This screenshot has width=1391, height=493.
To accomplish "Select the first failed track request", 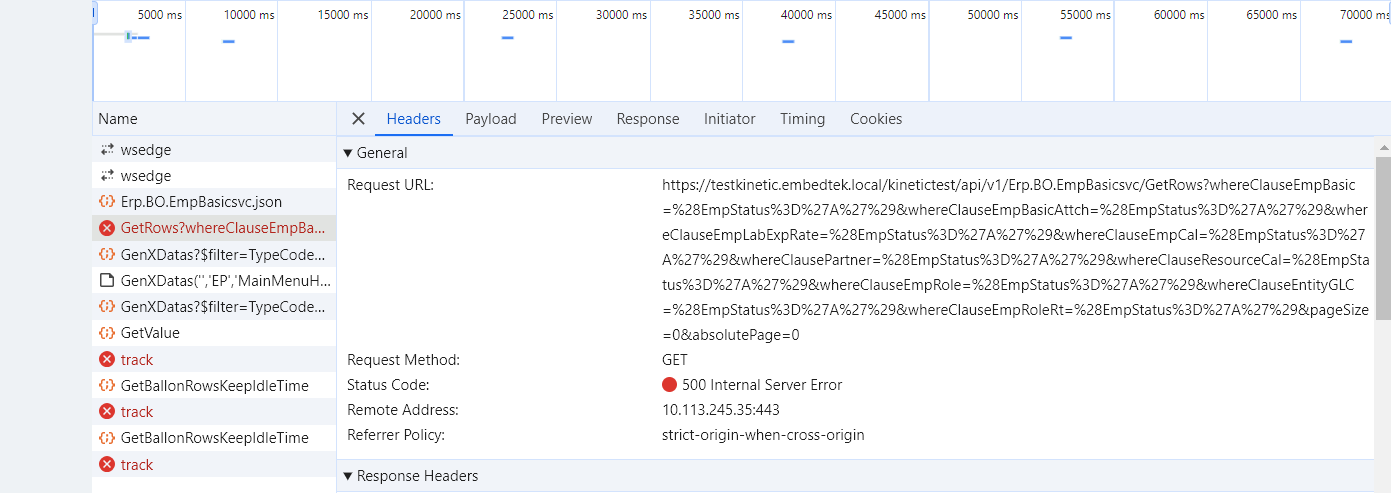I will pos(214,359).
